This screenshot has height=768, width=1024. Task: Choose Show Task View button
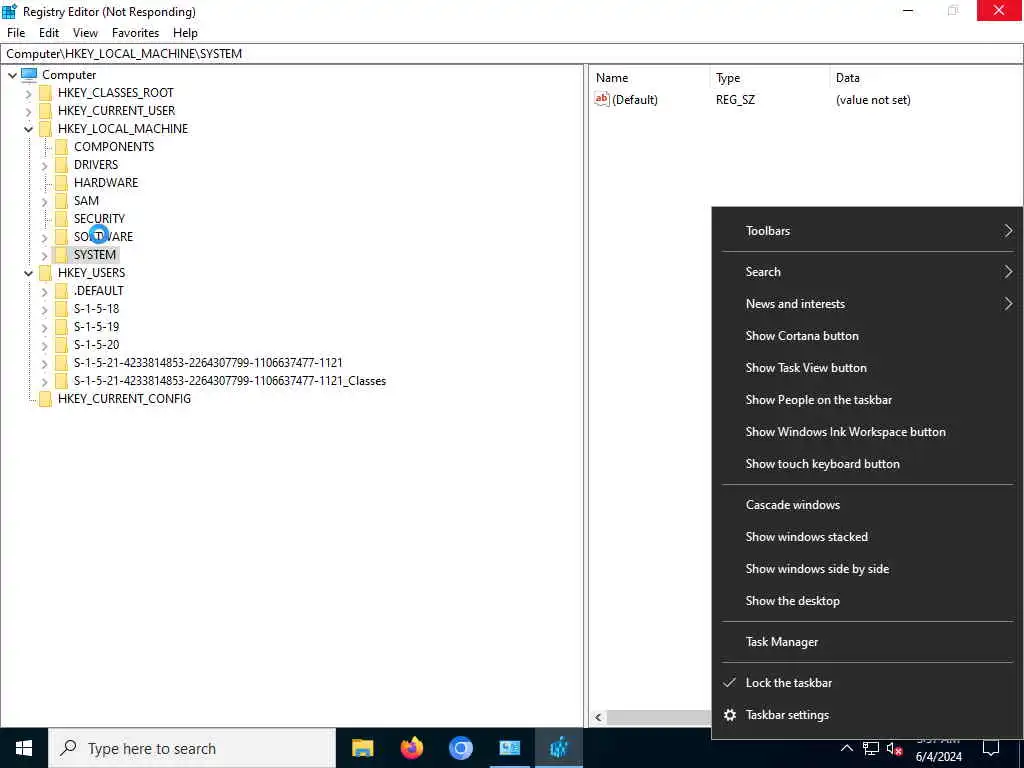[x=867, y=368]
